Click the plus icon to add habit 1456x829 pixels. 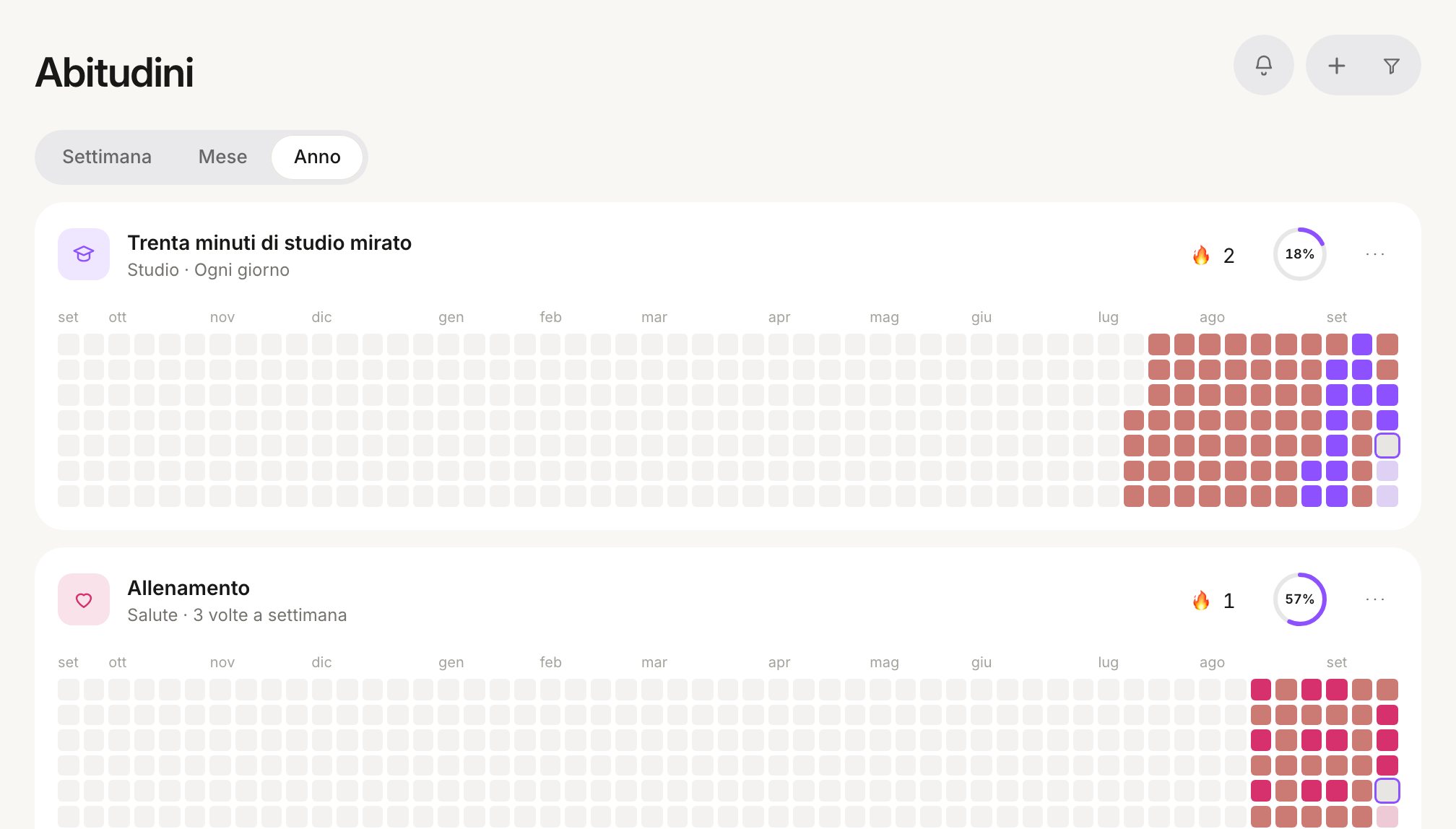click(1336, 66)
